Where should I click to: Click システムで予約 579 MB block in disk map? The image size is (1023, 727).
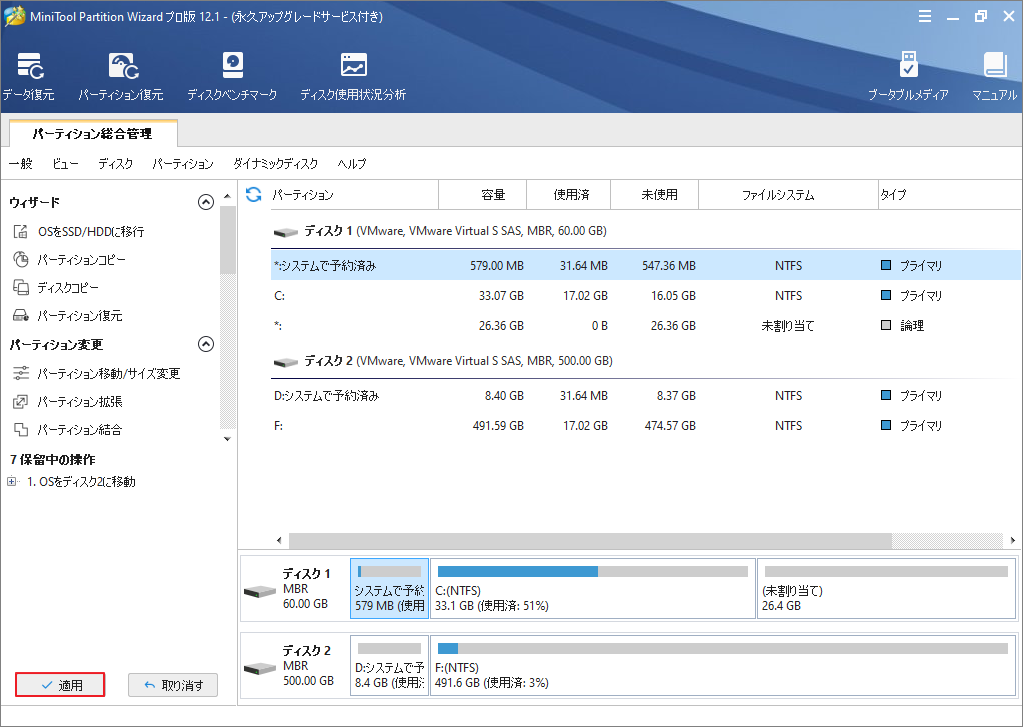[389, 589]
